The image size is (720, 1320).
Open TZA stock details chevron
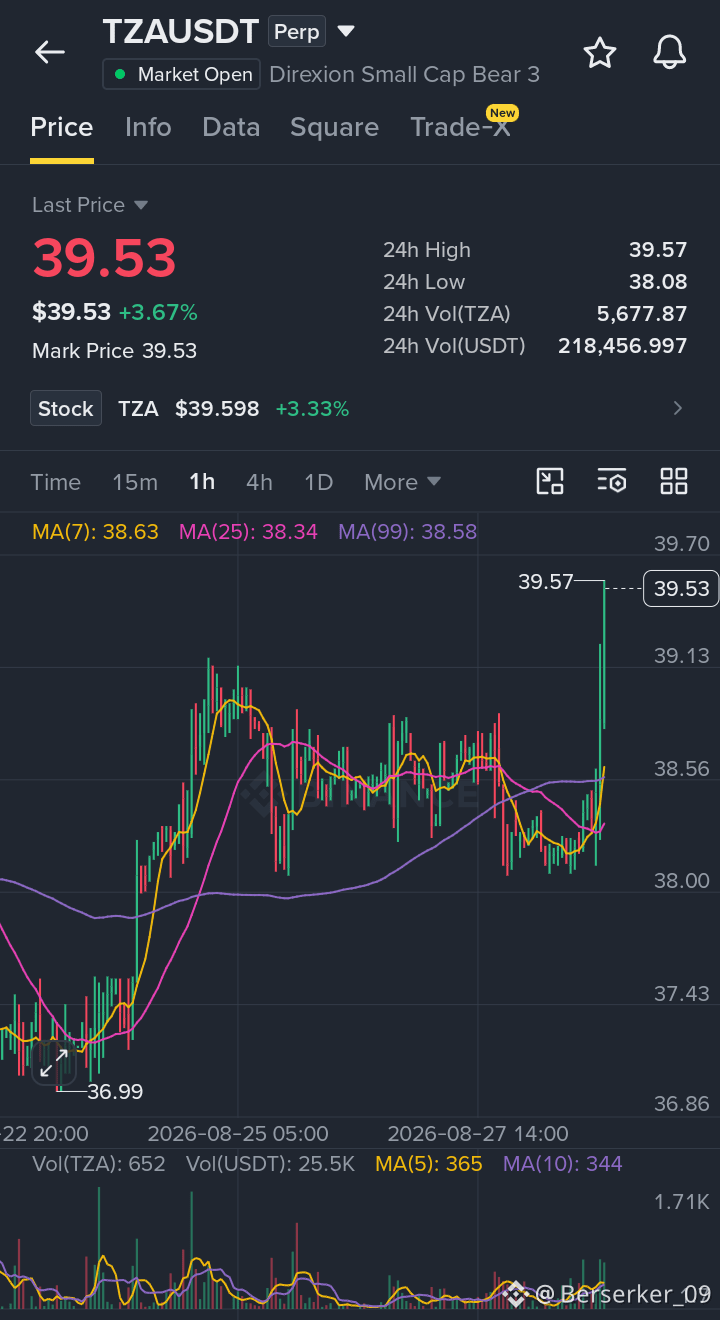click(x=678, y=408)
